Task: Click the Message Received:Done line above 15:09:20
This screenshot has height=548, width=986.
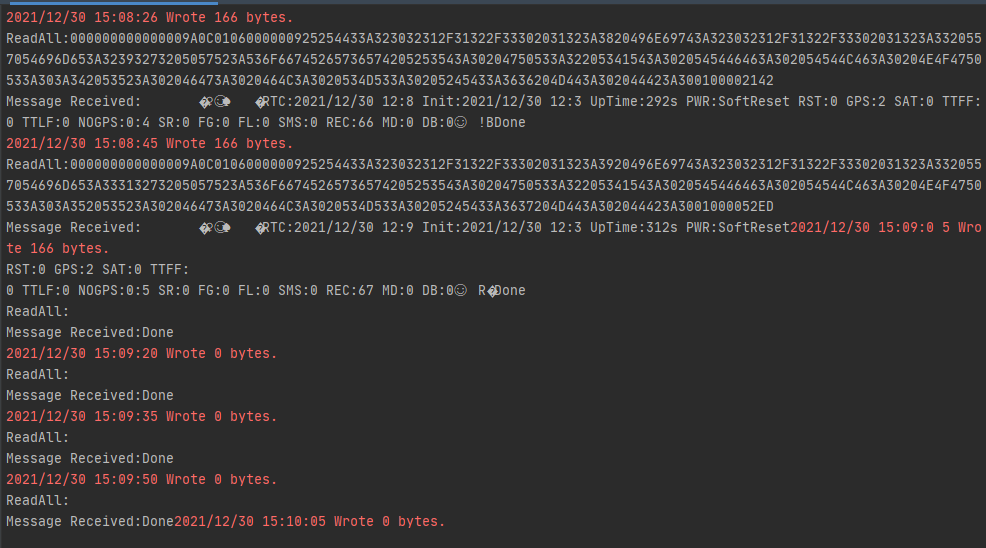Action: (x=90, y=332)
